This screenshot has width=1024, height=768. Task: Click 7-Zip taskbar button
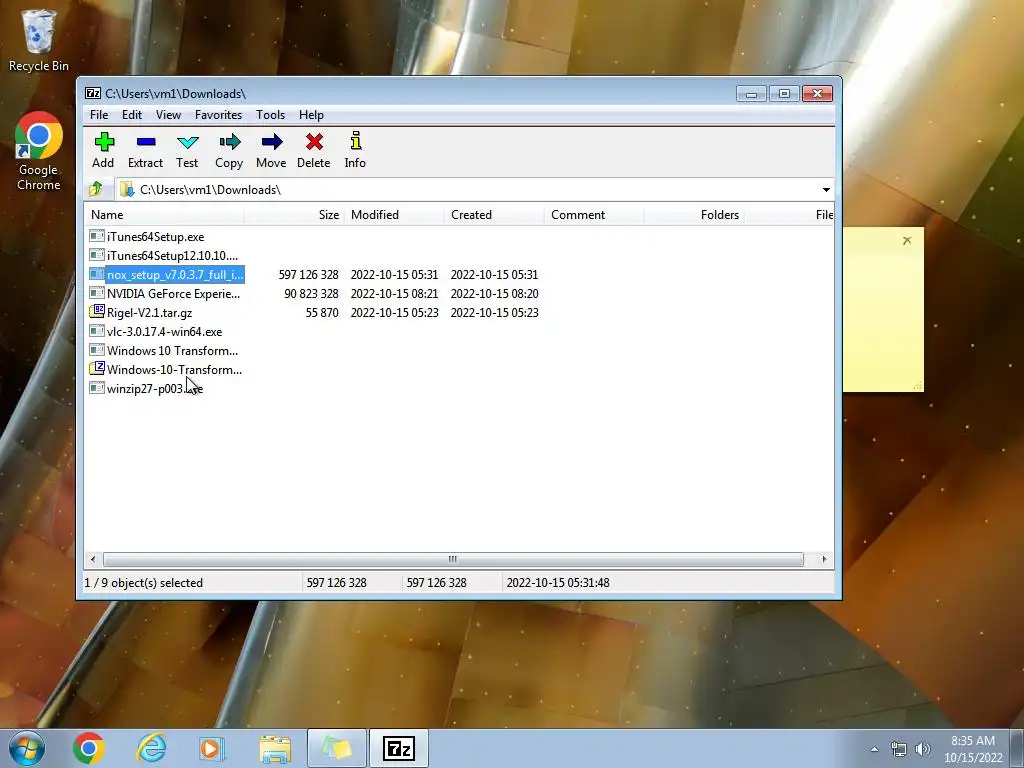pos(399,748)
